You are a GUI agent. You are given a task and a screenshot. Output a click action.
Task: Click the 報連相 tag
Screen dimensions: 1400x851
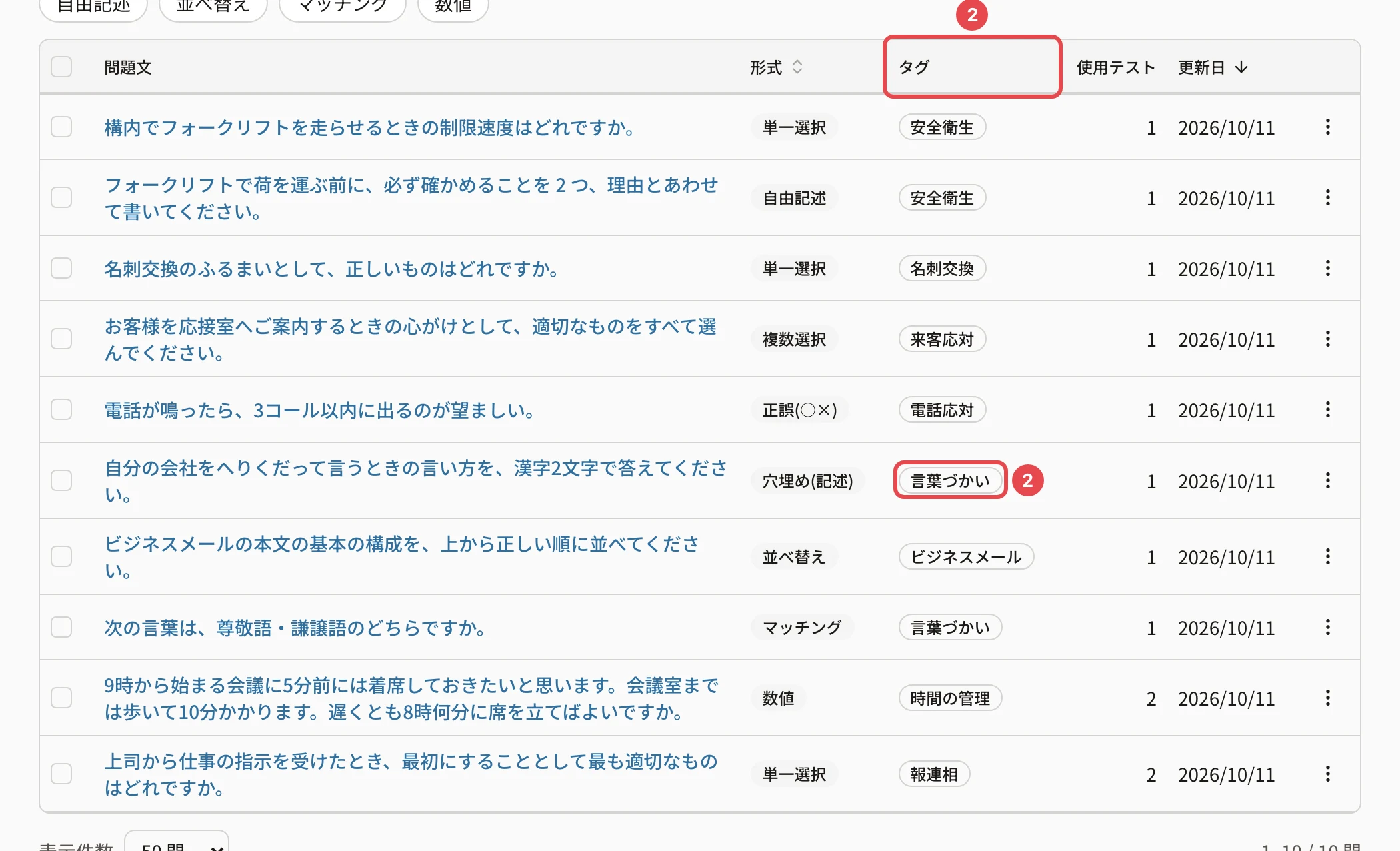[x=934, y=774]
